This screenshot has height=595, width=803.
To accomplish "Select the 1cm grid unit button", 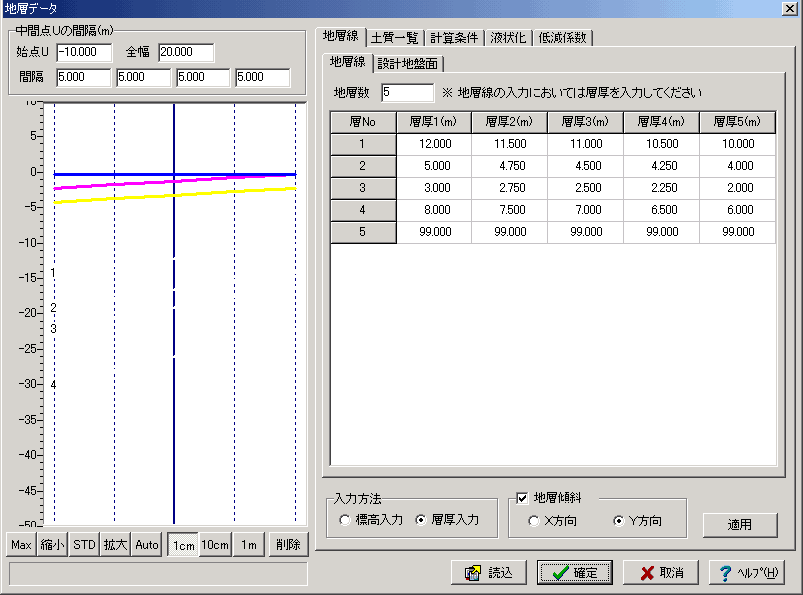I will click(x=181, y=545).
